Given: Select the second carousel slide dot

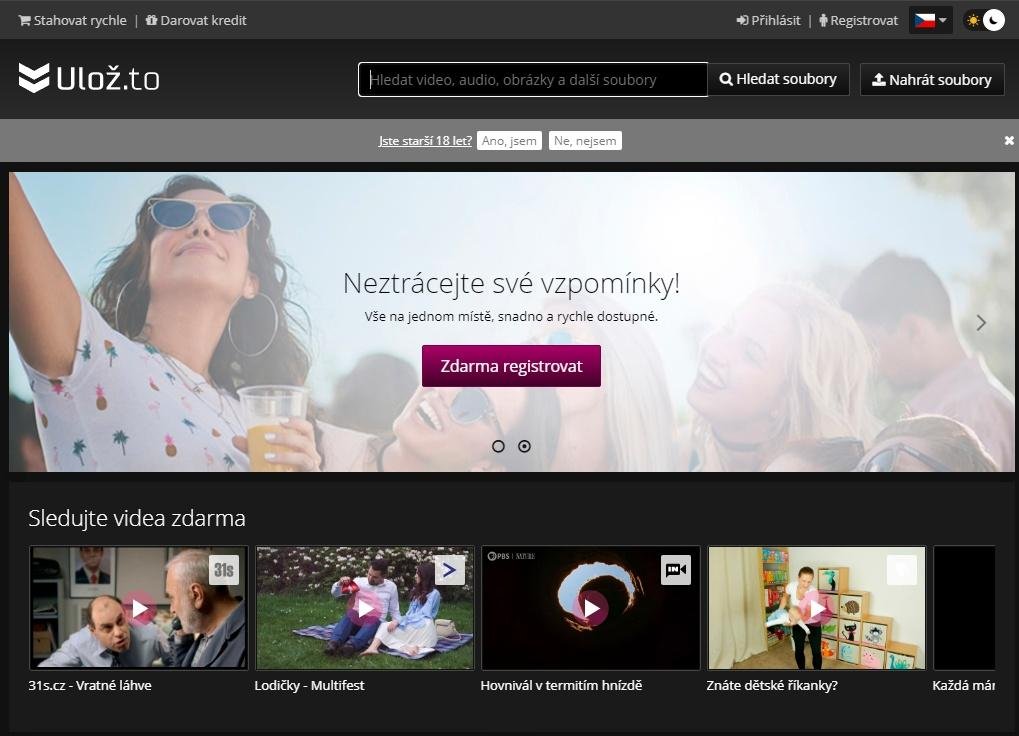Looking at the screenshot, I should pyautogui.click(x=524, y=446).
